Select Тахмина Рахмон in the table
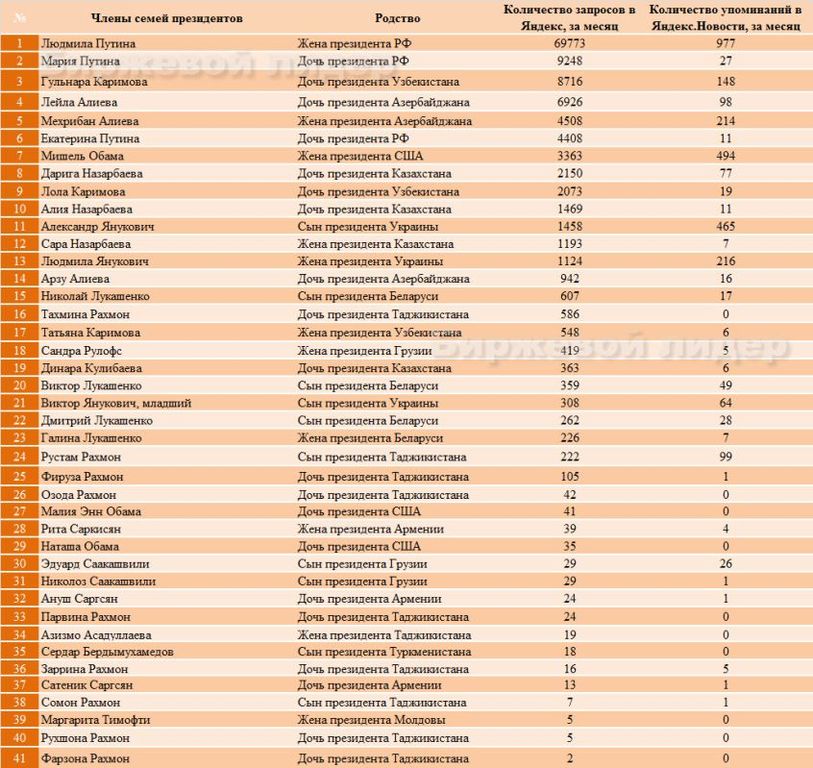 (86, 315)
